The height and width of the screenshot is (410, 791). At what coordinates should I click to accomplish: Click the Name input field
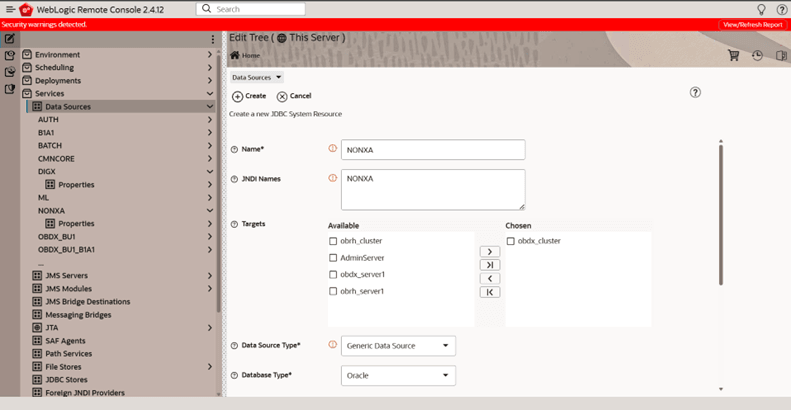pyautogui.click(x=433, y=150)
